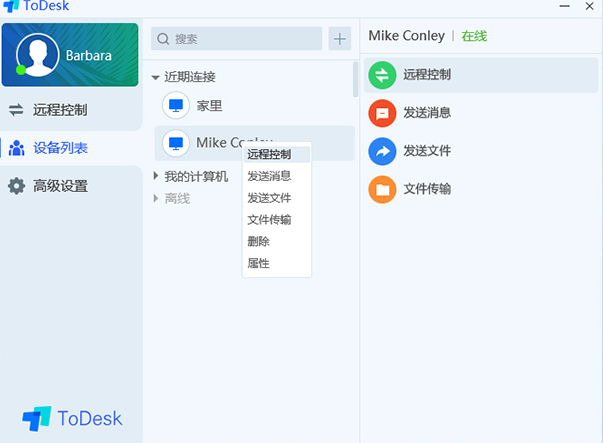Viewport: 603px width, 443px height.
Task: Select the 家里 device row
Action: (x=254, y=105)
